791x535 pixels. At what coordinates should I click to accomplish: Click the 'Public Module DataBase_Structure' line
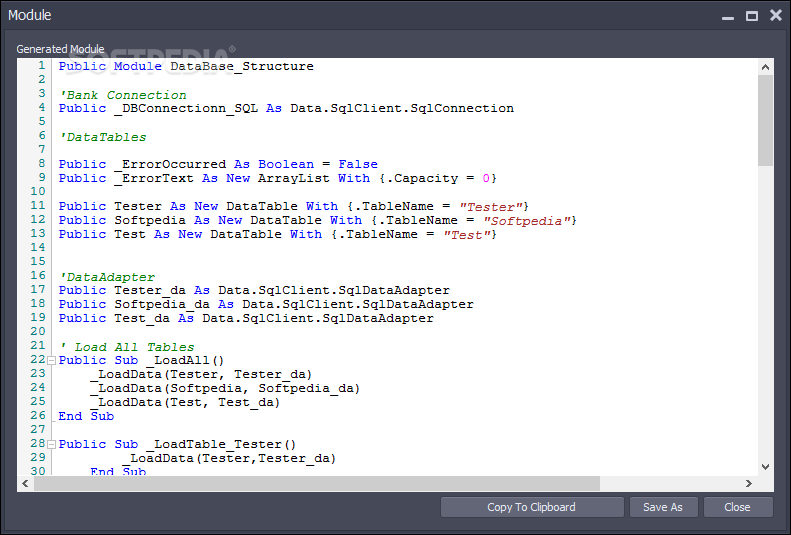point(186,67)
